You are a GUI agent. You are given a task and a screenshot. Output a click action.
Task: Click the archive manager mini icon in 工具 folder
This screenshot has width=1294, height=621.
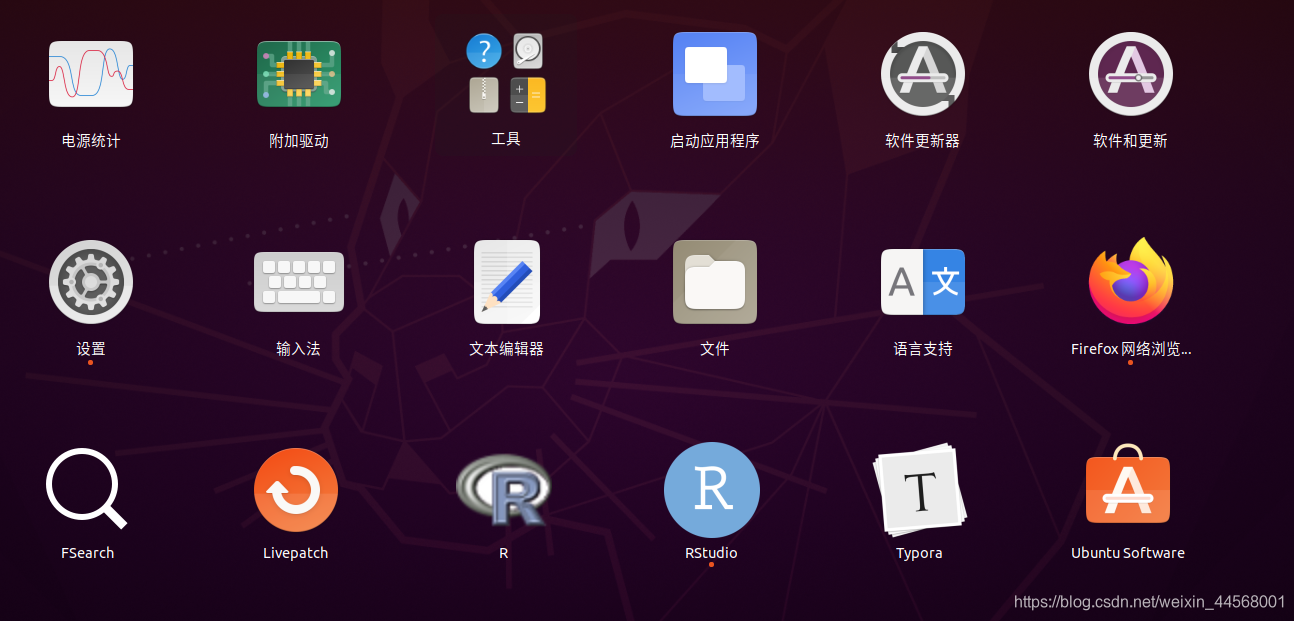484,95
